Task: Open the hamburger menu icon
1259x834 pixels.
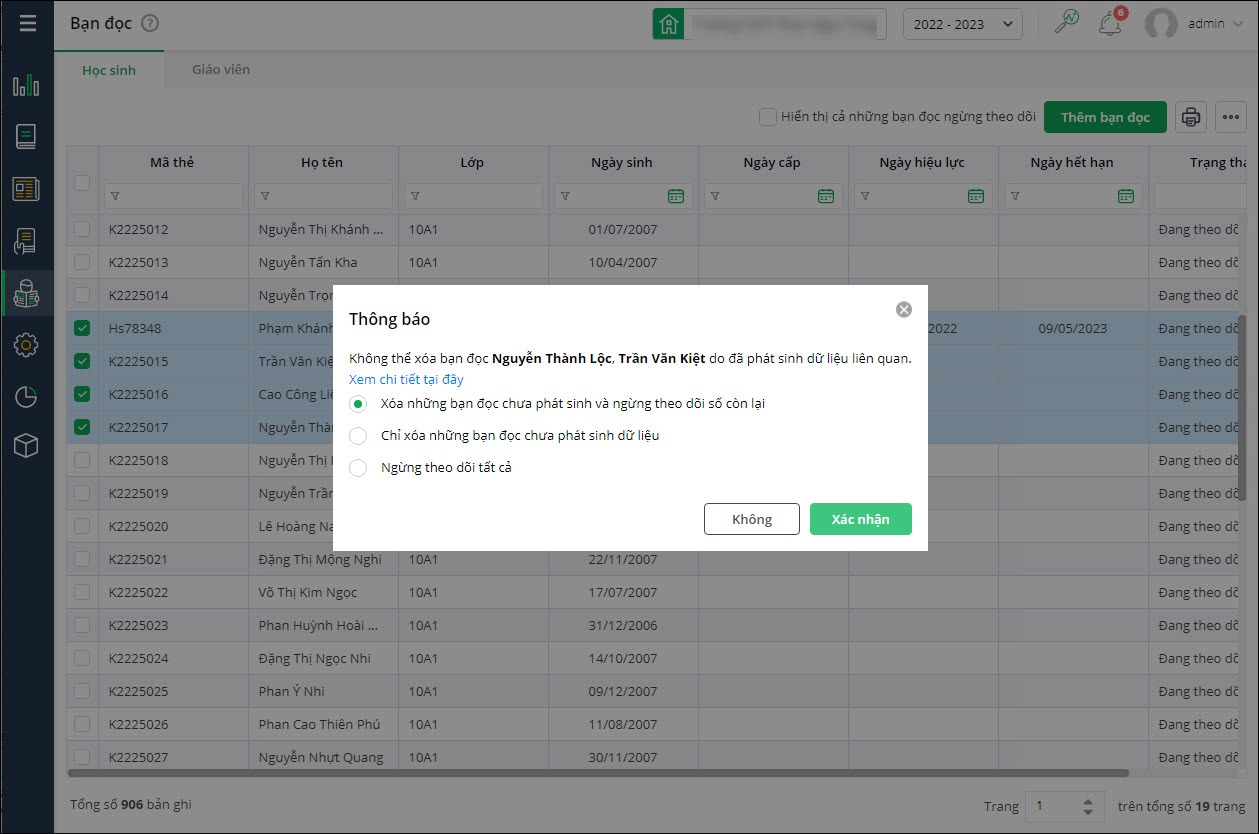Action: (x=27, y=24)
